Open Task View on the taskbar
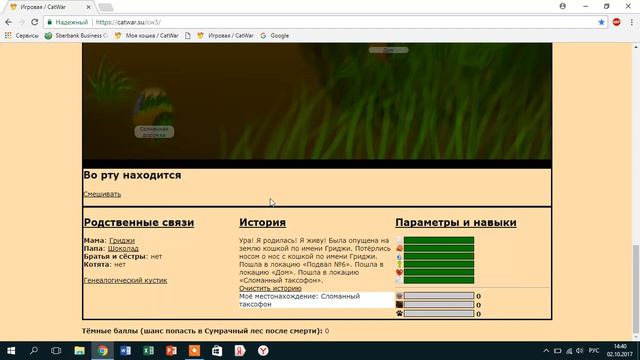 [56, 351]
